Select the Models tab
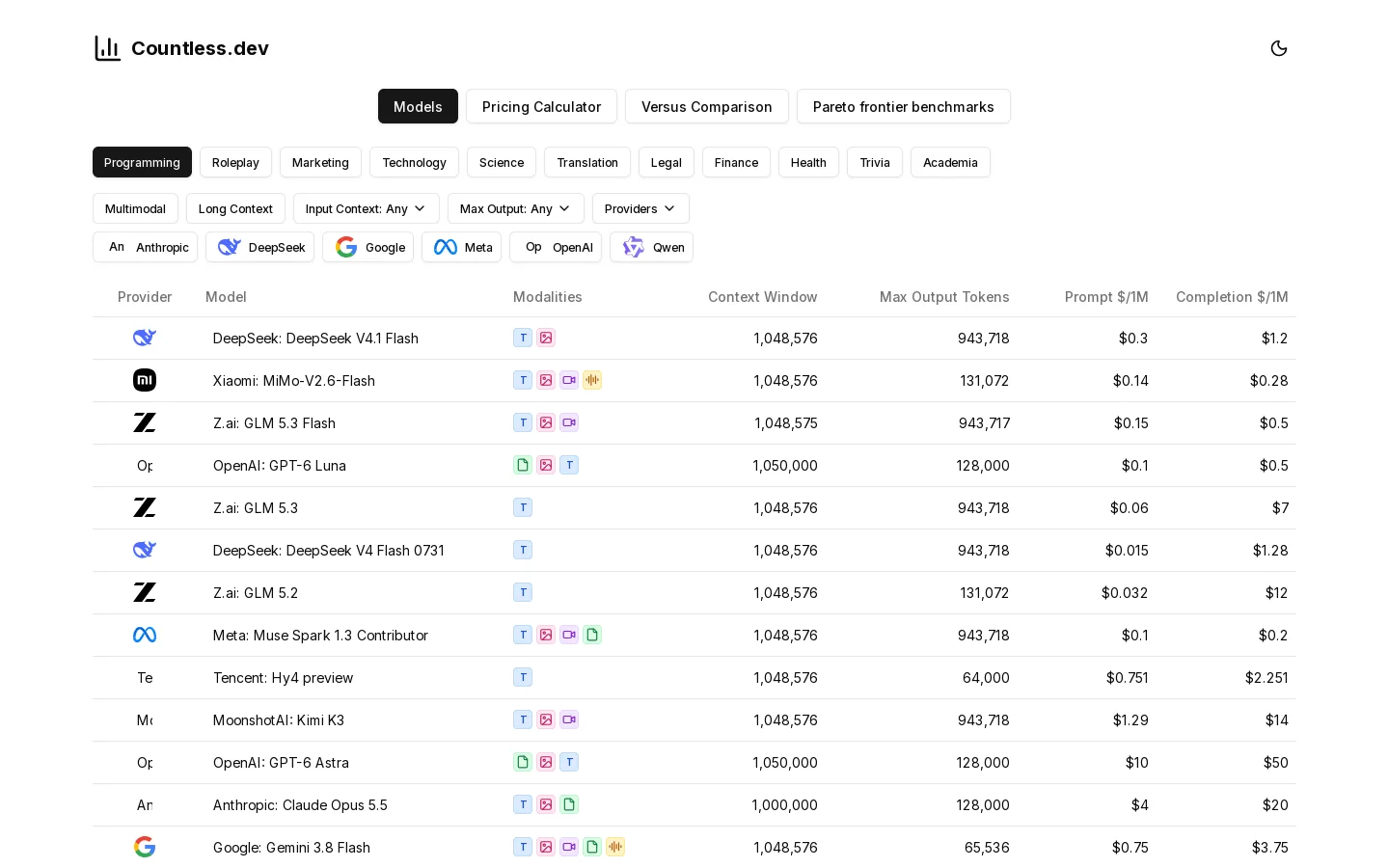The image size is (1389, 868). coord(418,106)
